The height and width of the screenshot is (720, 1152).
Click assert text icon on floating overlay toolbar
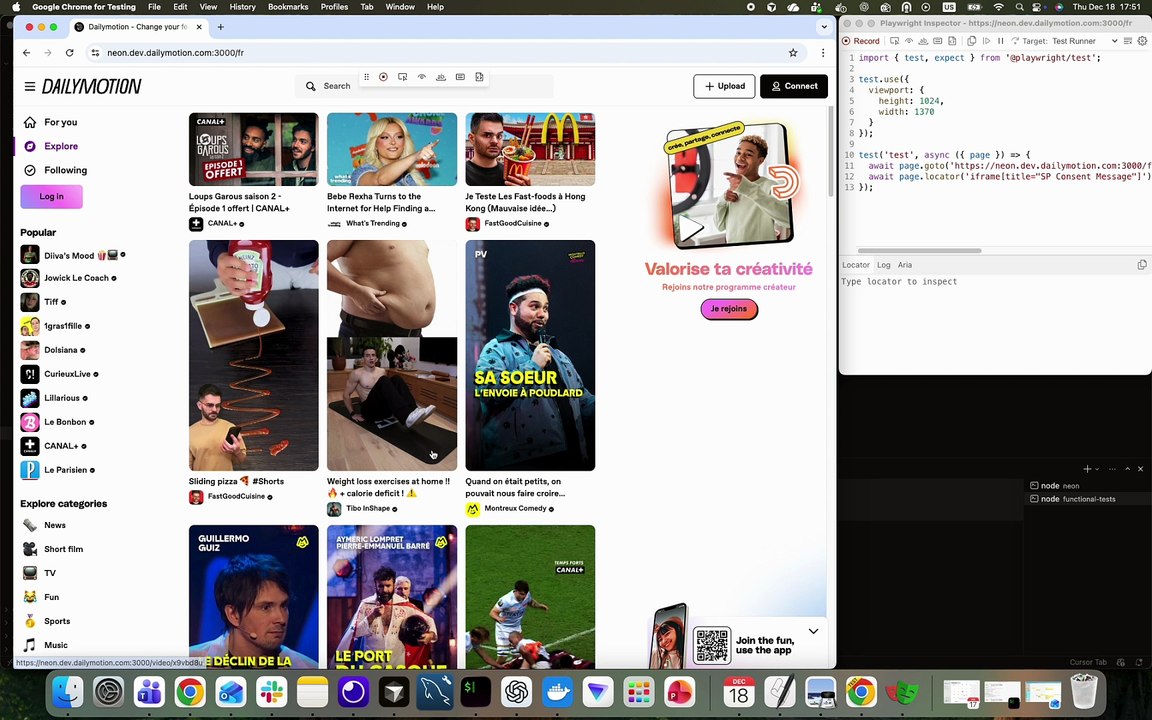pos(441,77)
